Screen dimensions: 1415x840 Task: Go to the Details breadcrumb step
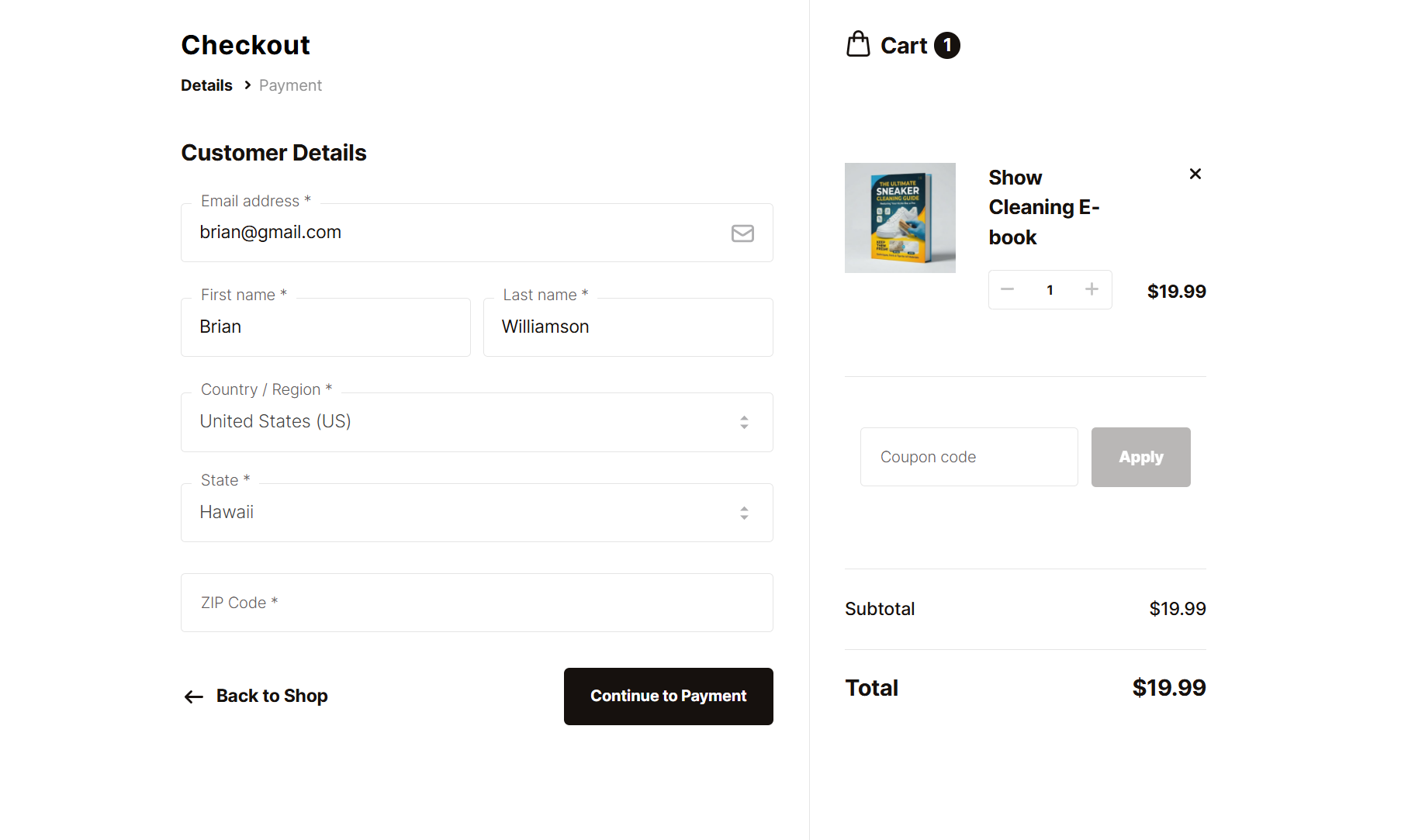click(206, 85)
